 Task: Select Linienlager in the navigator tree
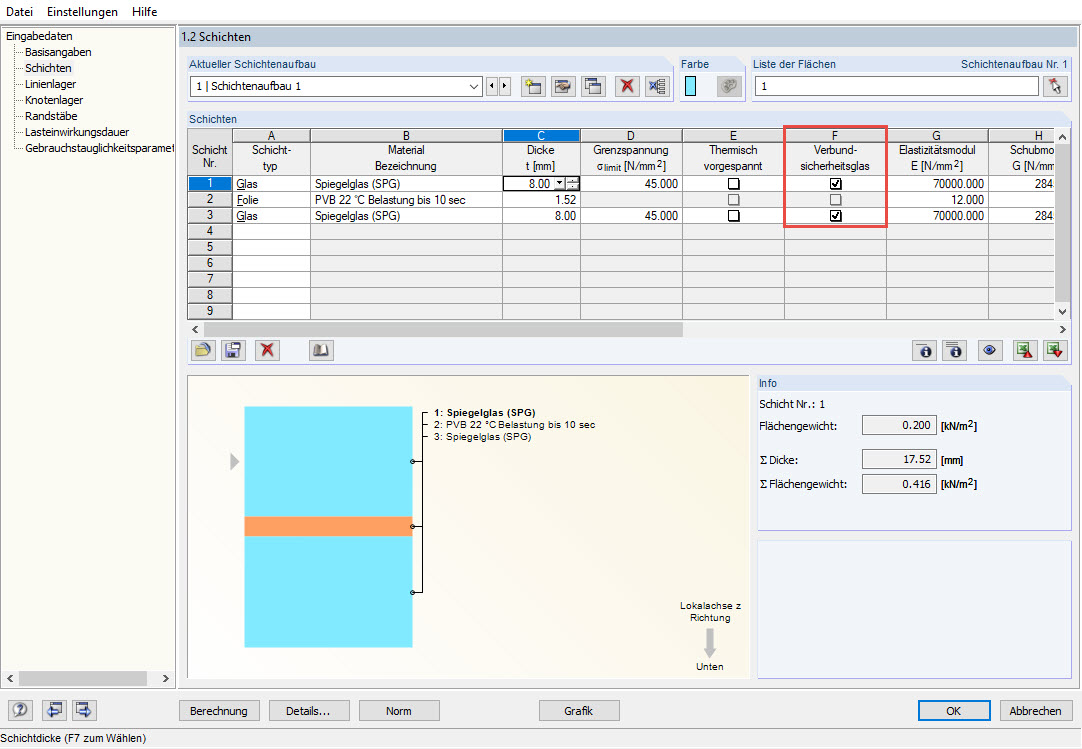click(50, 84)
